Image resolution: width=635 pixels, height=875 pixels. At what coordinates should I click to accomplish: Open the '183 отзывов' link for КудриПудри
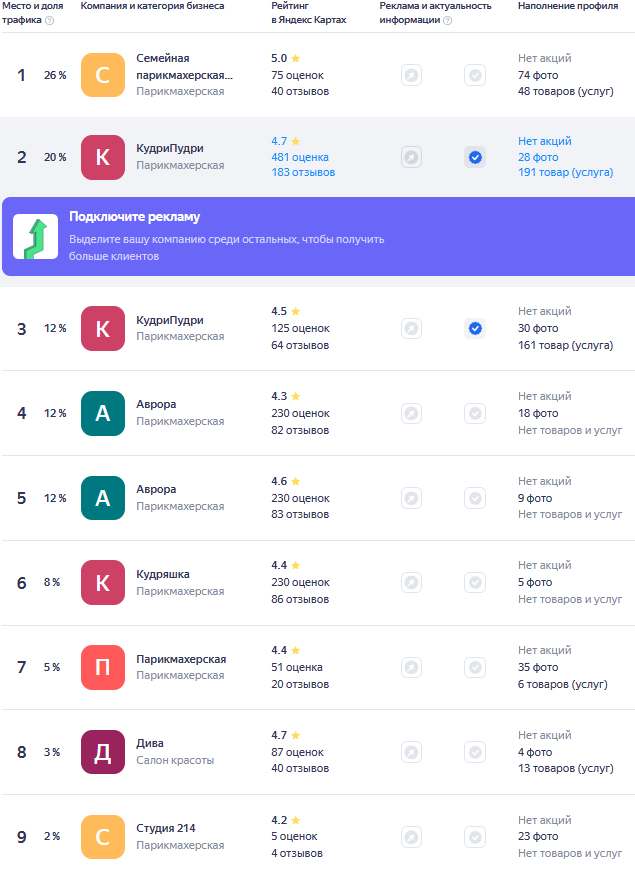coord(303,173)
